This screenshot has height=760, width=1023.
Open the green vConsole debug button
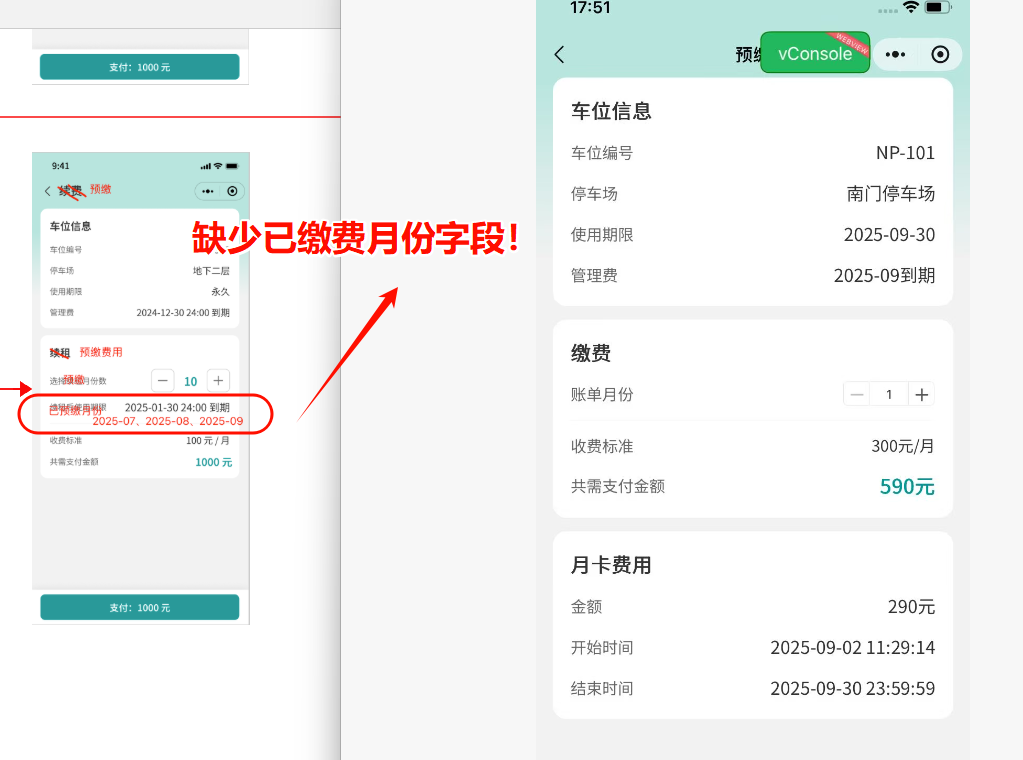pos(815,53)
